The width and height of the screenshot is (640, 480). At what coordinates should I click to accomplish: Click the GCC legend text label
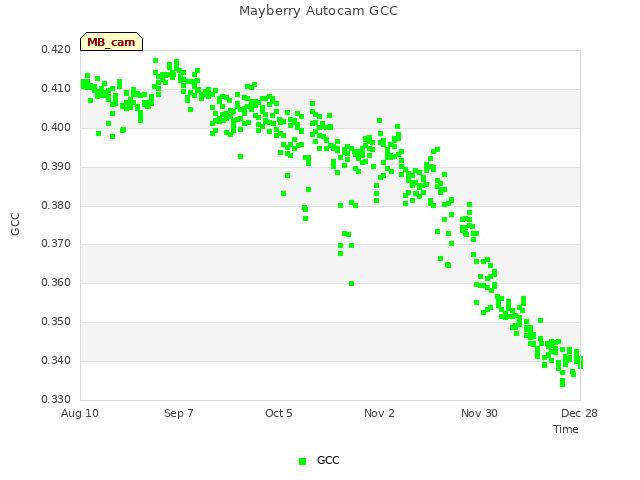point(328,460)
